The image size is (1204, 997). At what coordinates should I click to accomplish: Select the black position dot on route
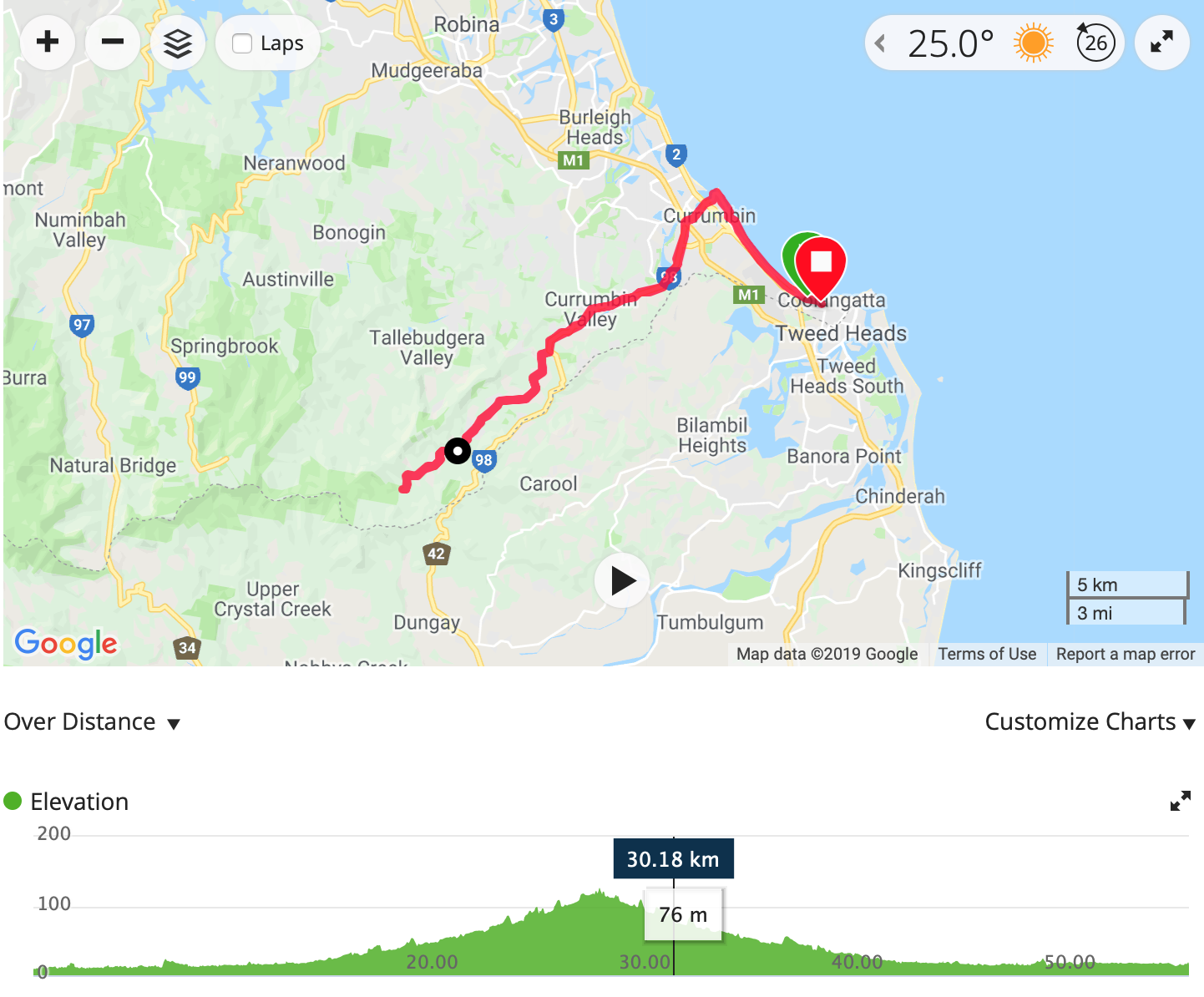[458, 451]
